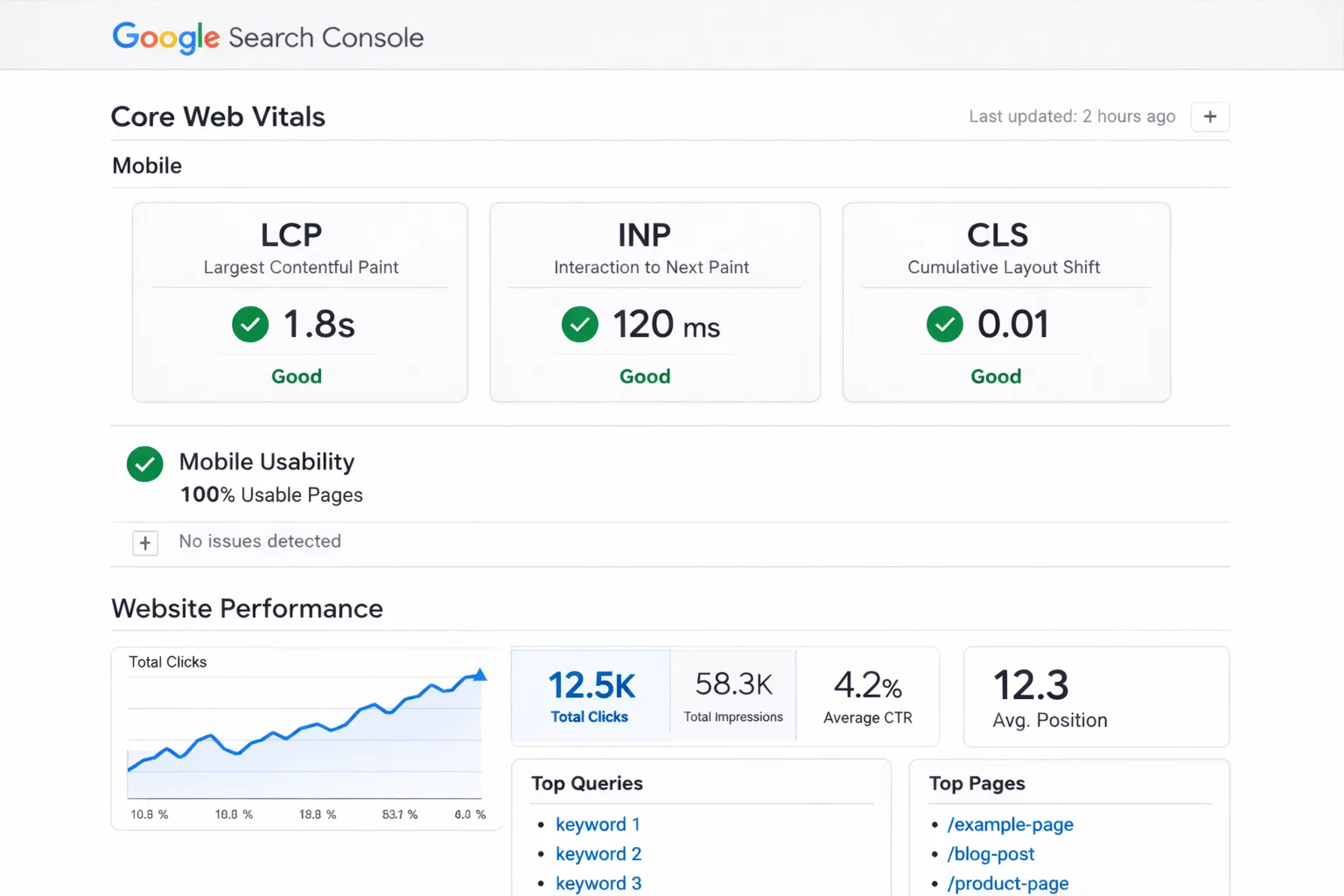Open the keyword 1 query link

[x=598, y=824]
